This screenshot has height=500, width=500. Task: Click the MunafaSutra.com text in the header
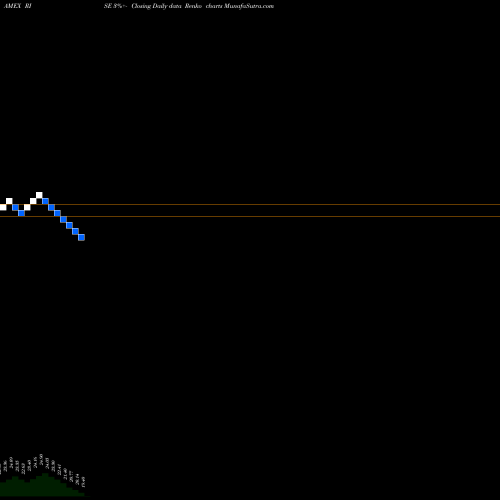[249, 6]
